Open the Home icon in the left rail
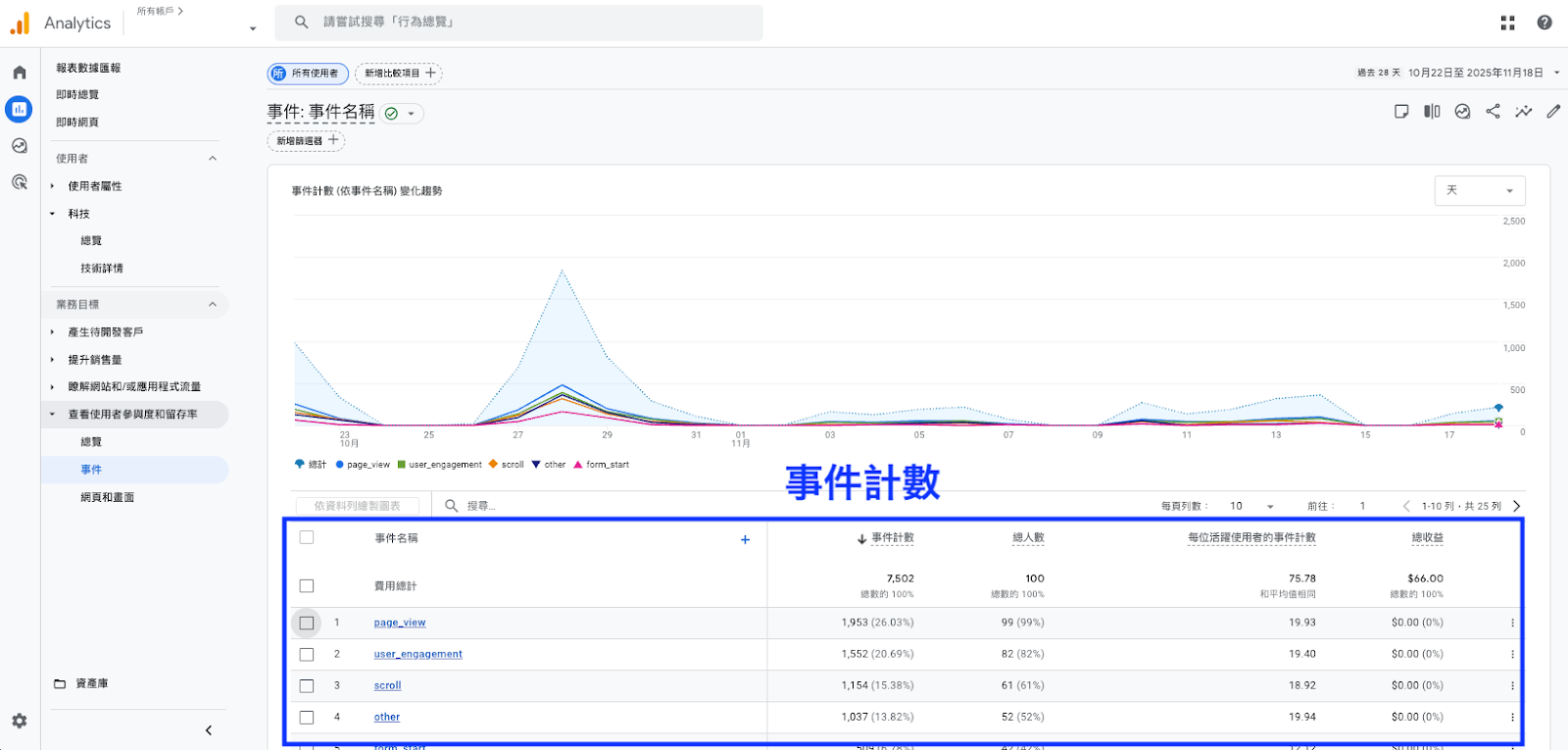This screenshot has height=750, width=1568. 20,73
